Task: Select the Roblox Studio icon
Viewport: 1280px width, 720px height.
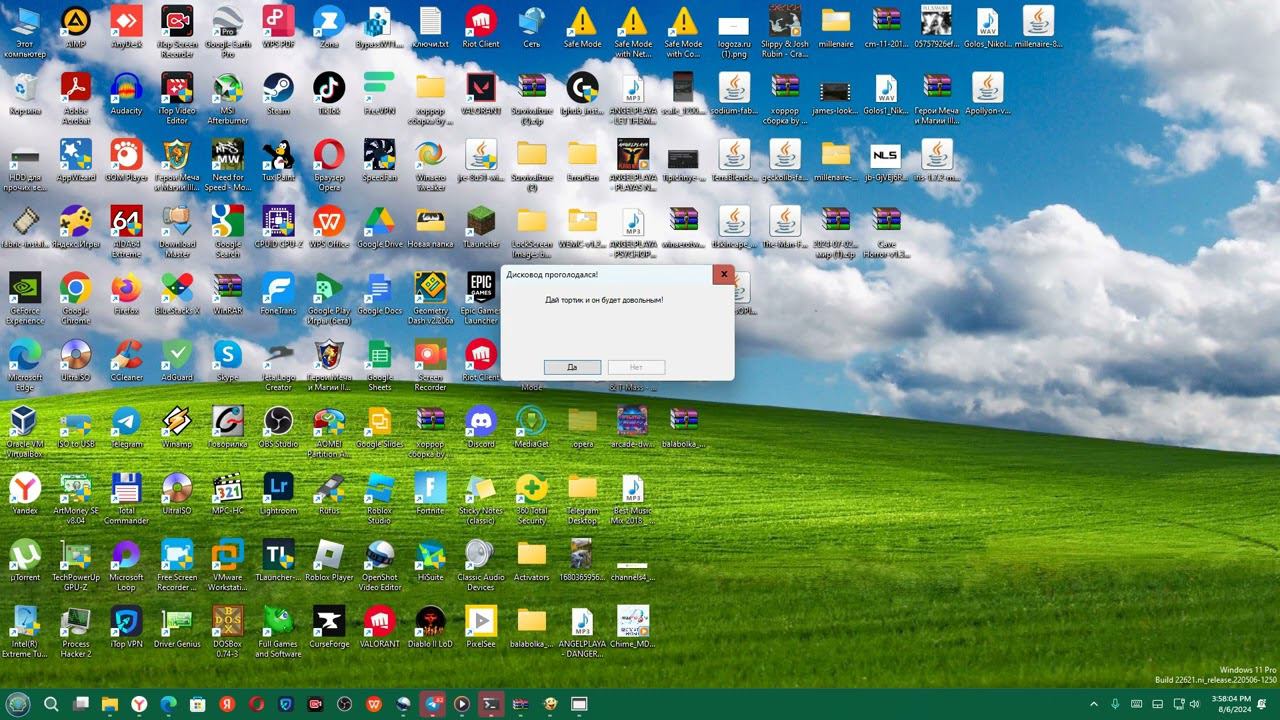Action: tap(380, 499)
